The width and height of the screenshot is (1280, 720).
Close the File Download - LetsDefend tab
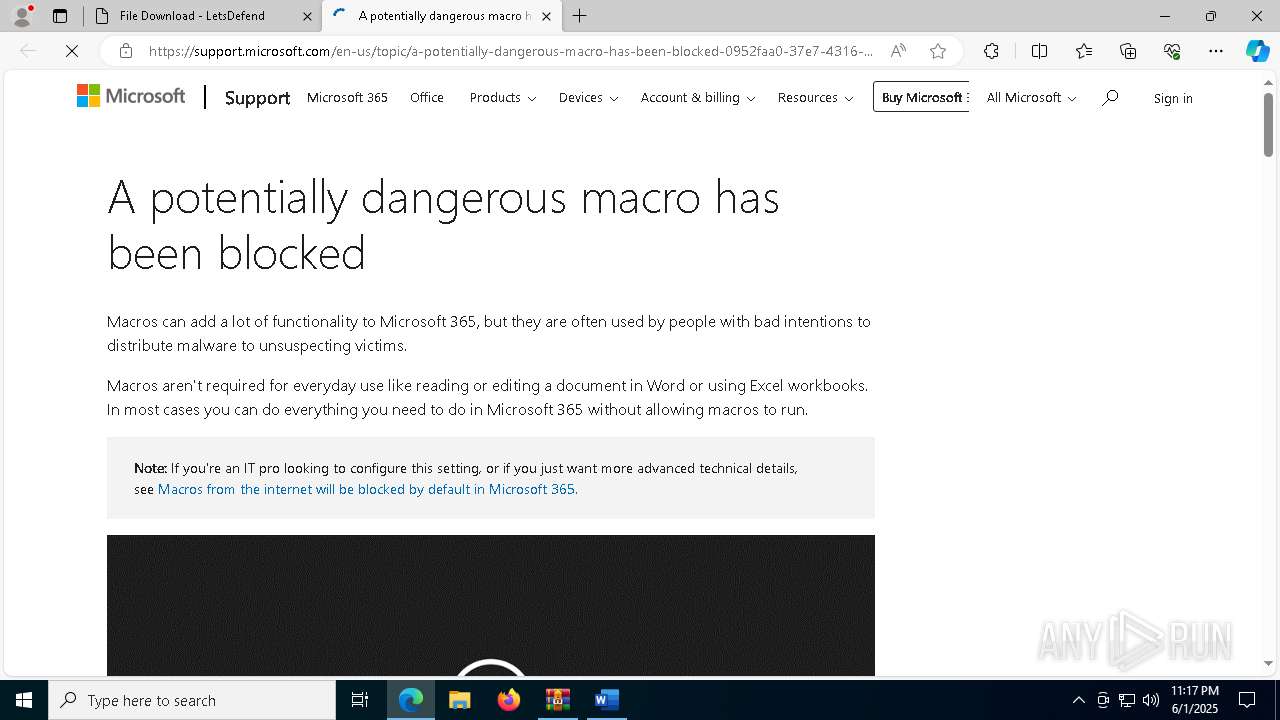tap(307, 16)
